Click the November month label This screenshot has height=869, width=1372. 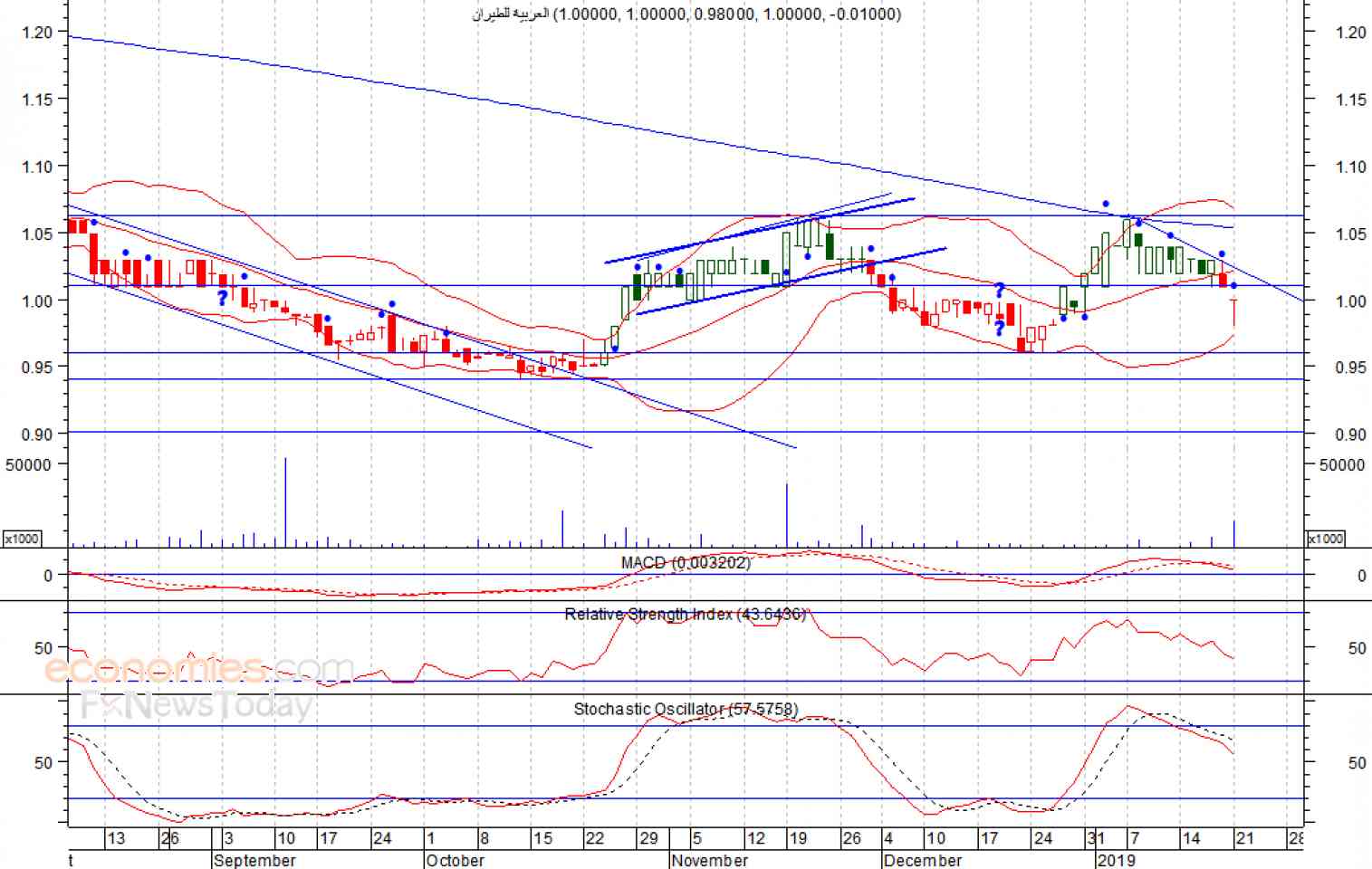(710, 860)
